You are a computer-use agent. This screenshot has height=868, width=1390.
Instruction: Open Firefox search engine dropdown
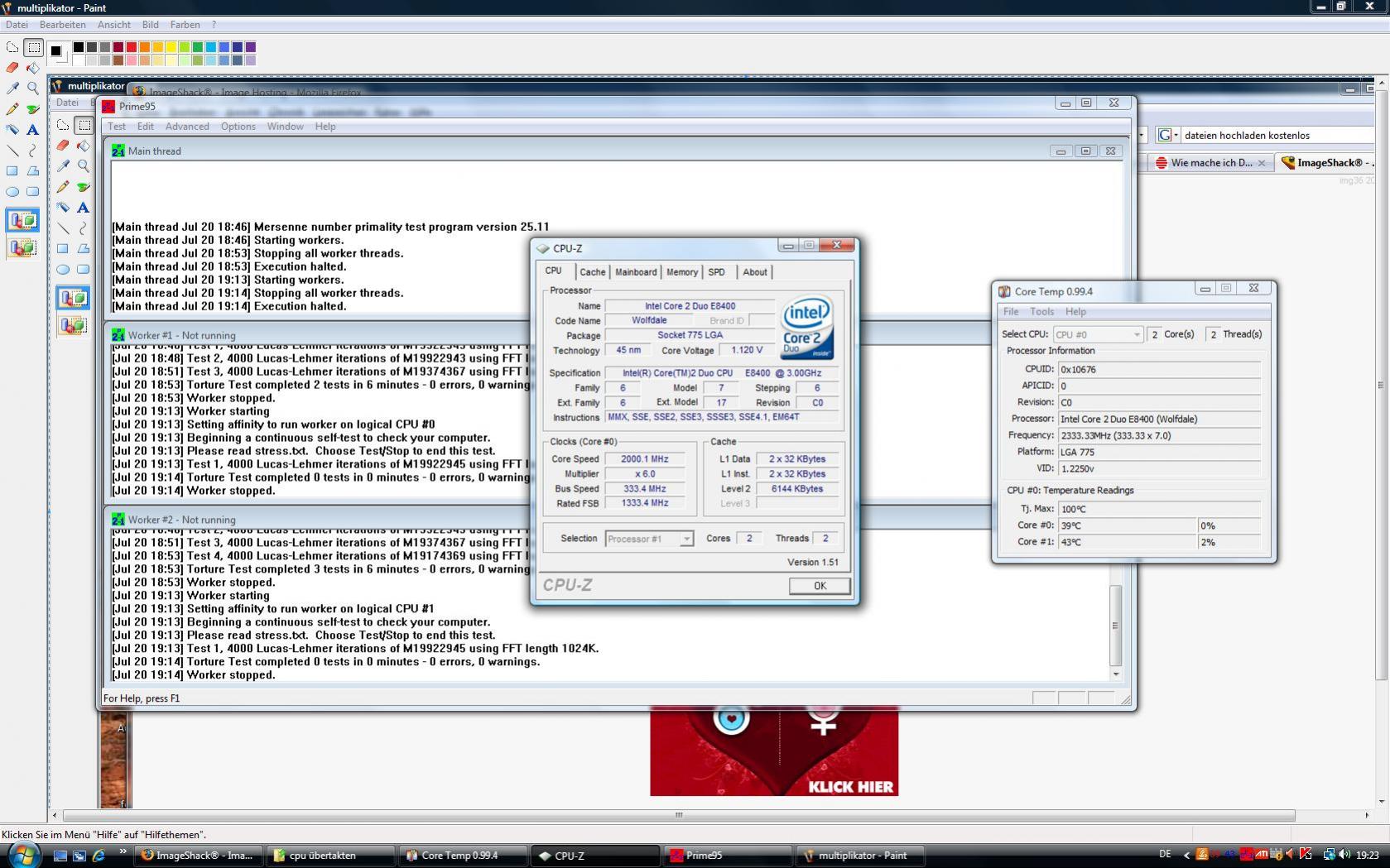1167,135
